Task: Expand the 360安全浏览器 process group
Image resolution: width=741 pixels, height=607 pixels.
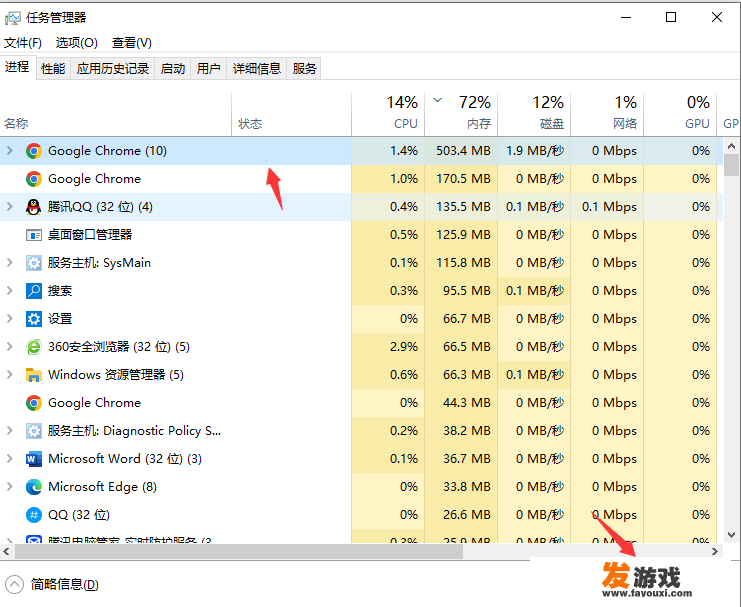Action: [x=9, y=347]
